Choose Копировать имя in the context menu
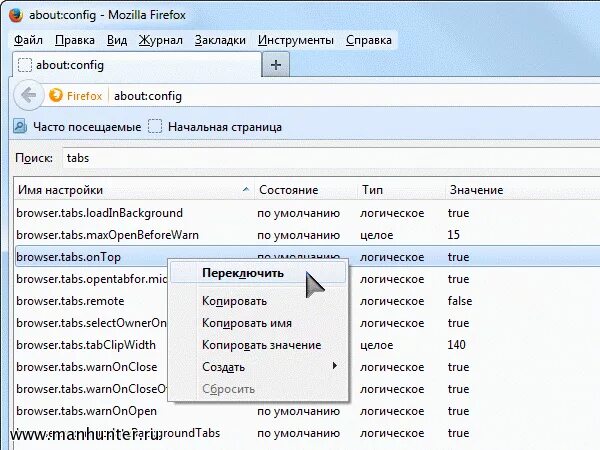Screen dimensions: 600x450 [x=258, y=323]
